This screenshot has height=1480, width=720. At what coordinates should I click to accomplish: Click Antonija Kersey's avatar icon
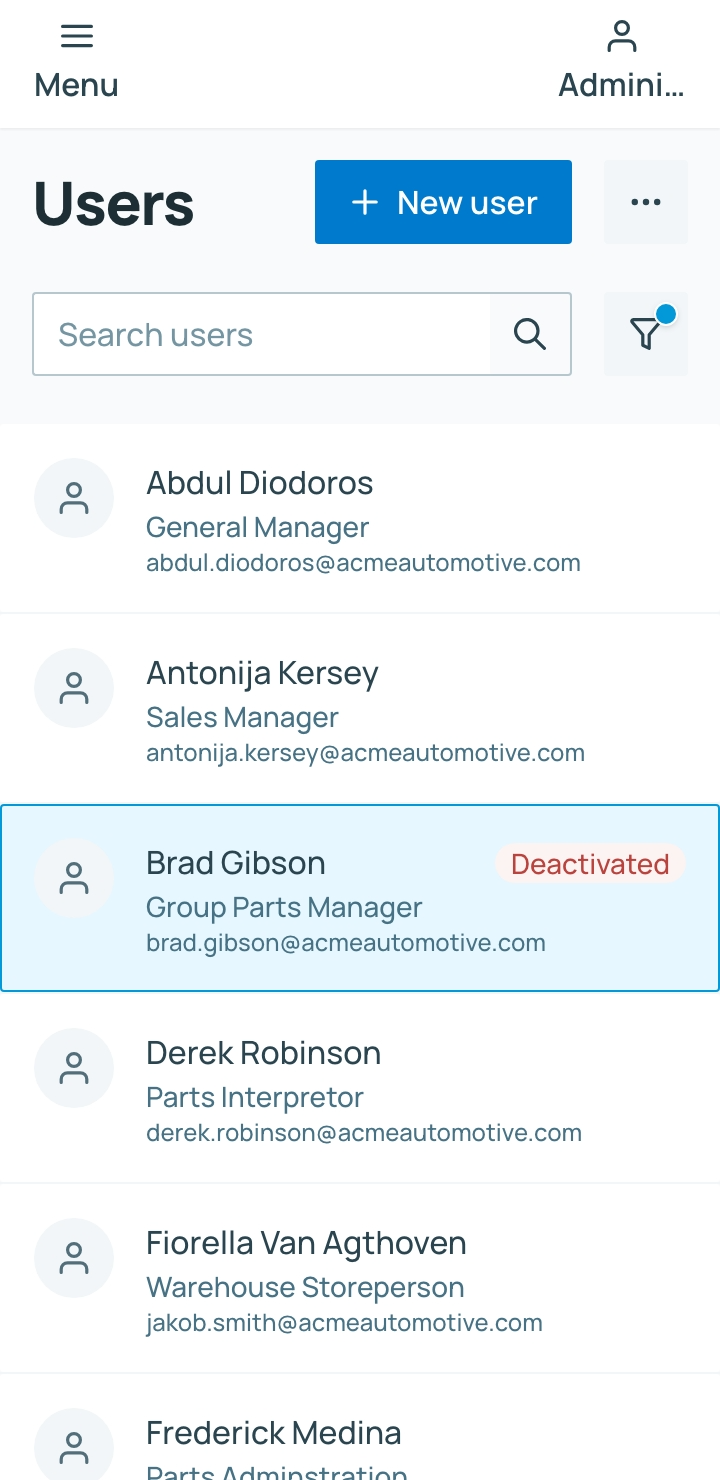74,688
